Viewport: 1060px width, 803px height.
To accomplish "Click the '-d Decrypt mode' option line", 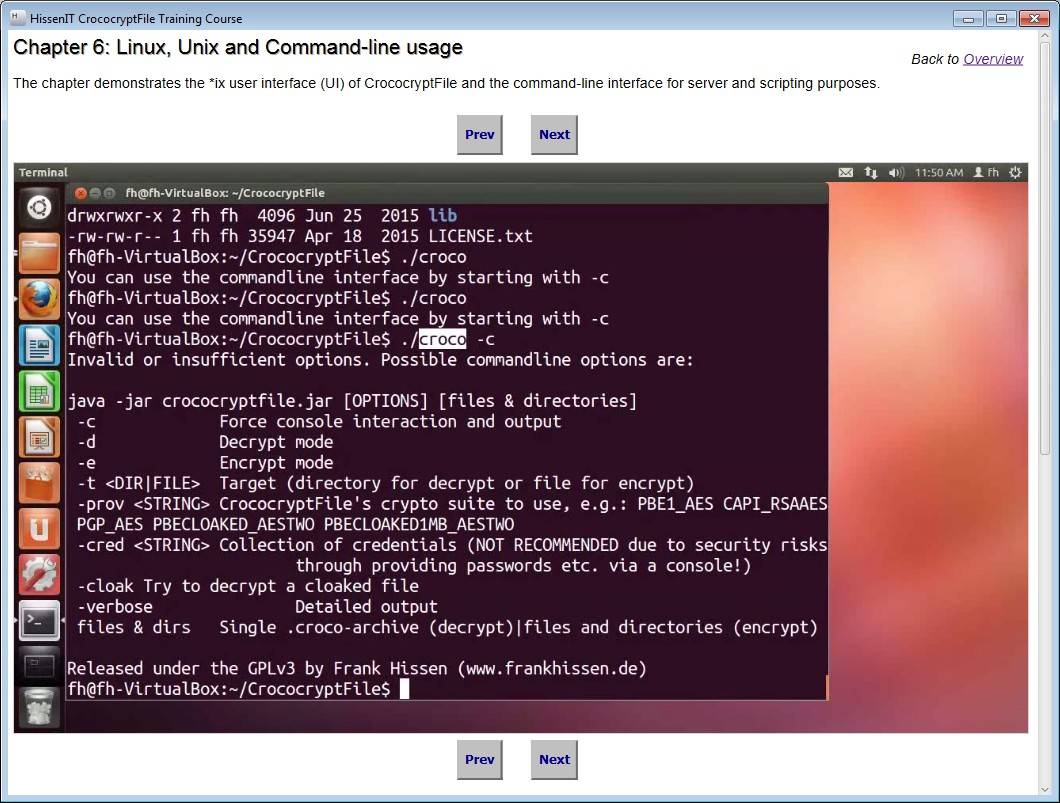I will [205, 442].
